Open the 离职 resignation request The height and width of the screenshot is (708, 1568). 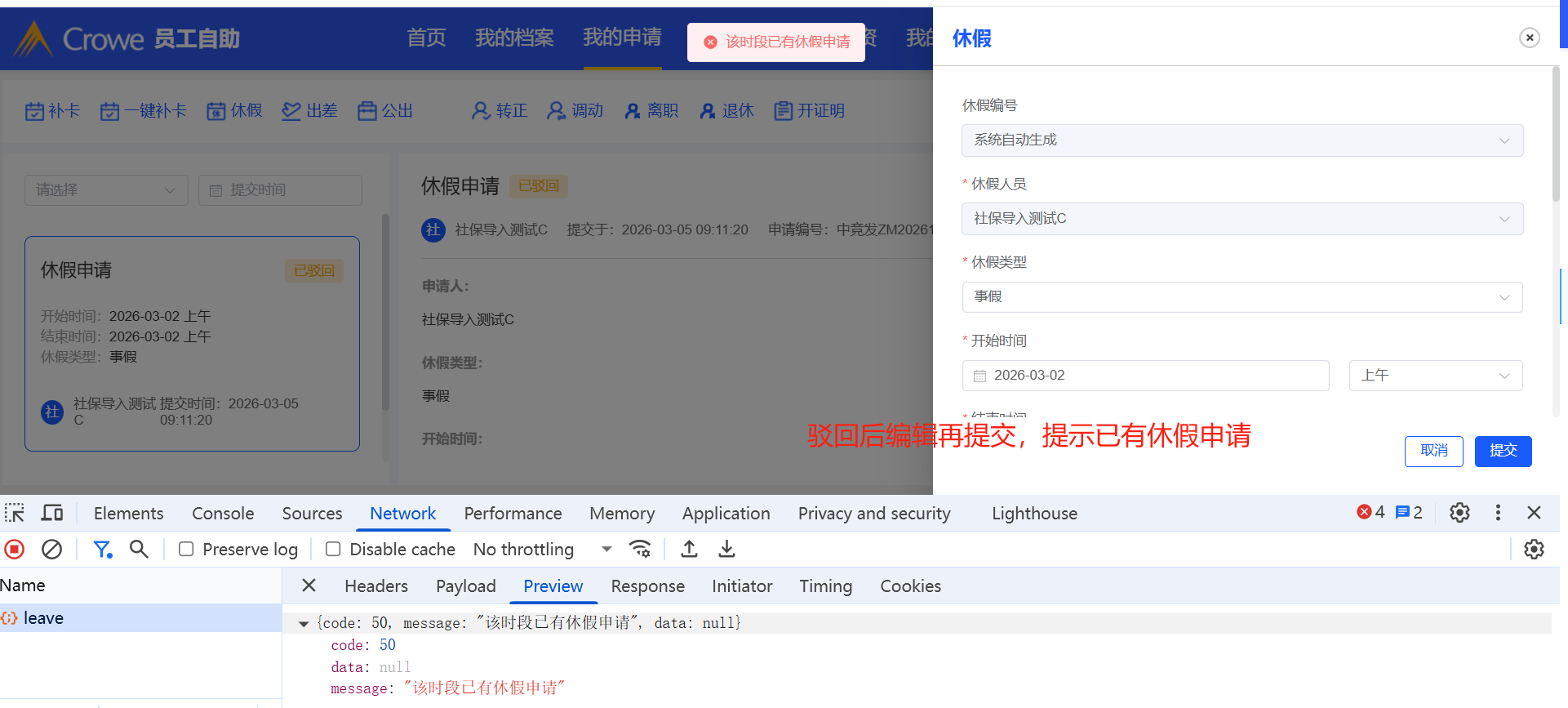point(651,111)
